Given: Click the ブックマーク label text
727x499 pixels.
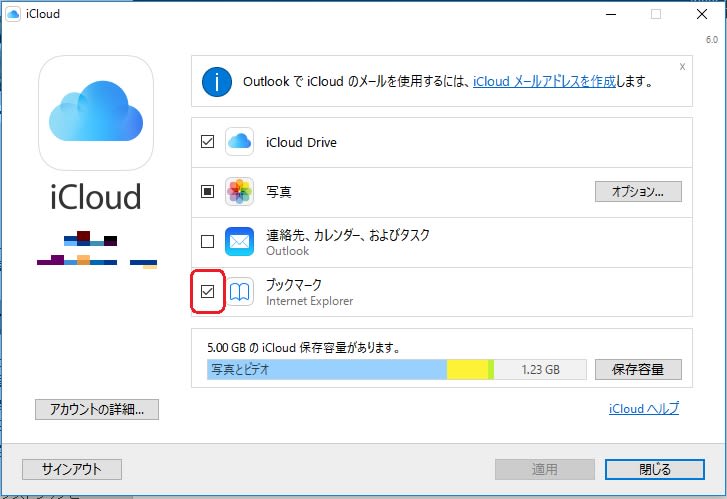Looking at the screenshot, I should 293,285.
